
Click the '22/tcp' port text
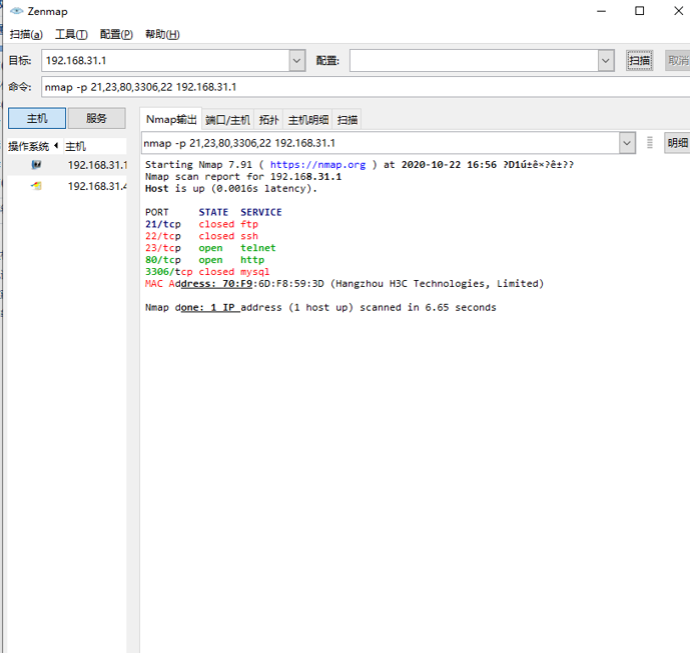(163, 236)
